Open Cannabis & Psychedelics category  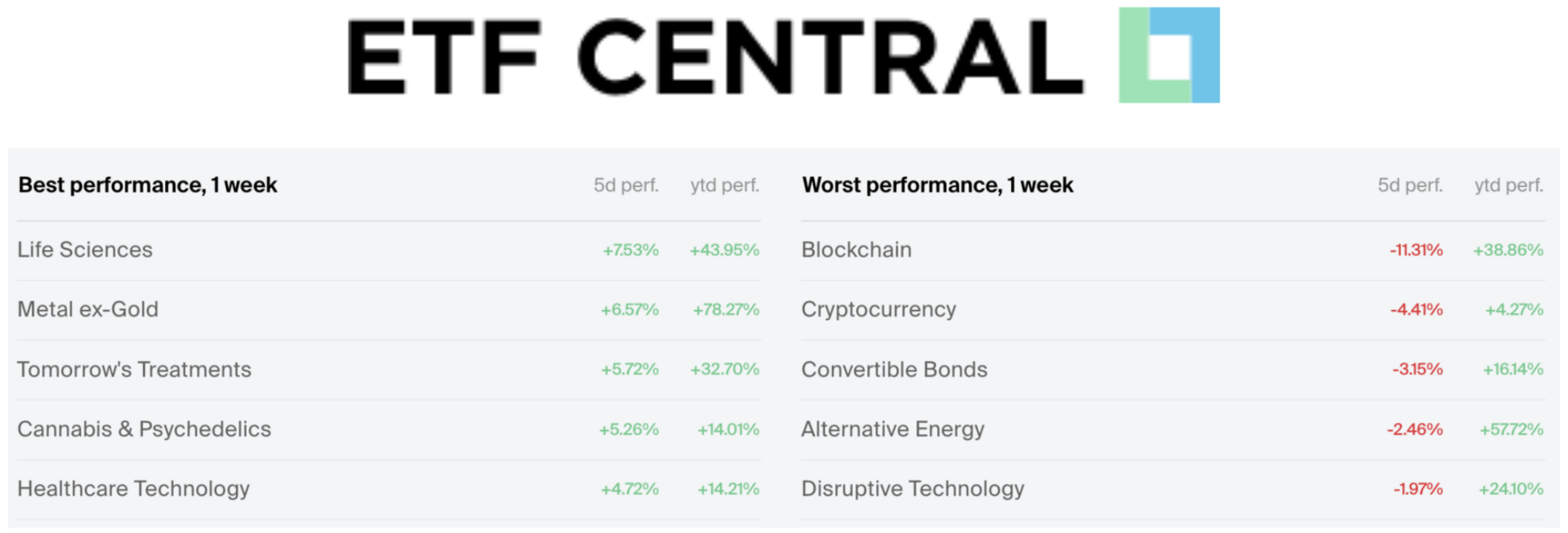[x=145, y=429]
